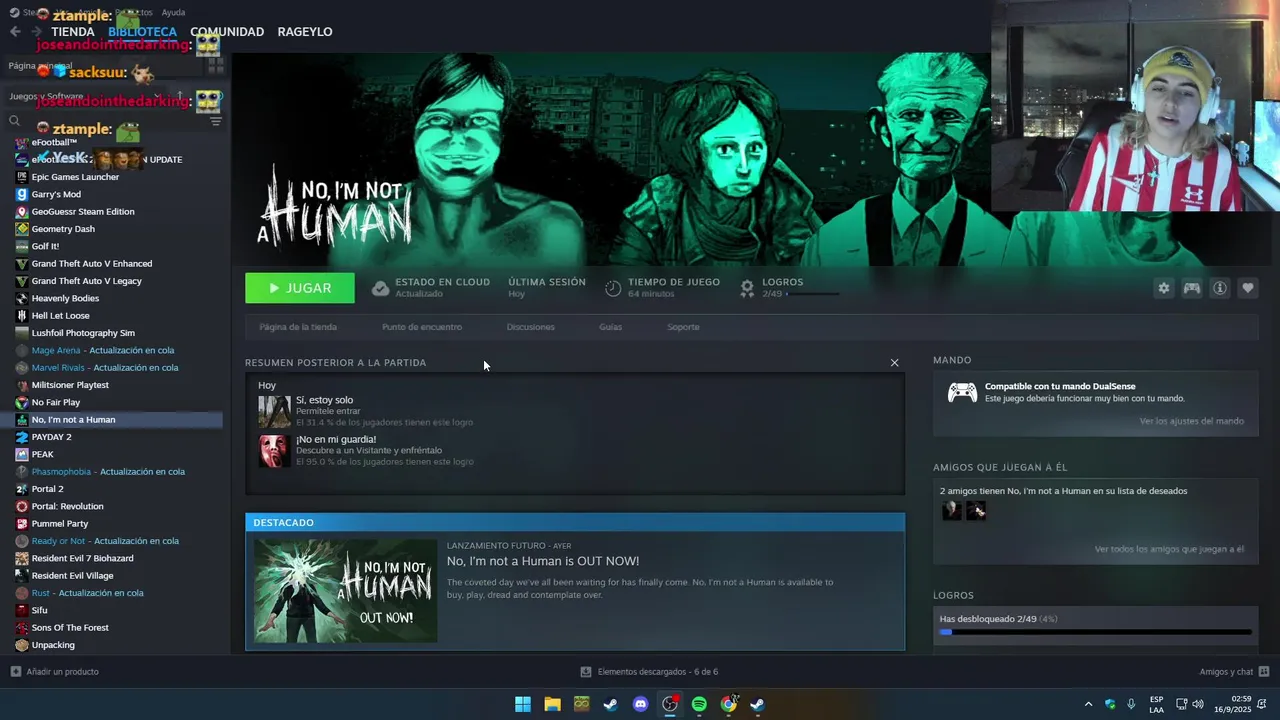Open second wishlist friend avatar
Screen dimensions: 1280x720
point(976,511)
